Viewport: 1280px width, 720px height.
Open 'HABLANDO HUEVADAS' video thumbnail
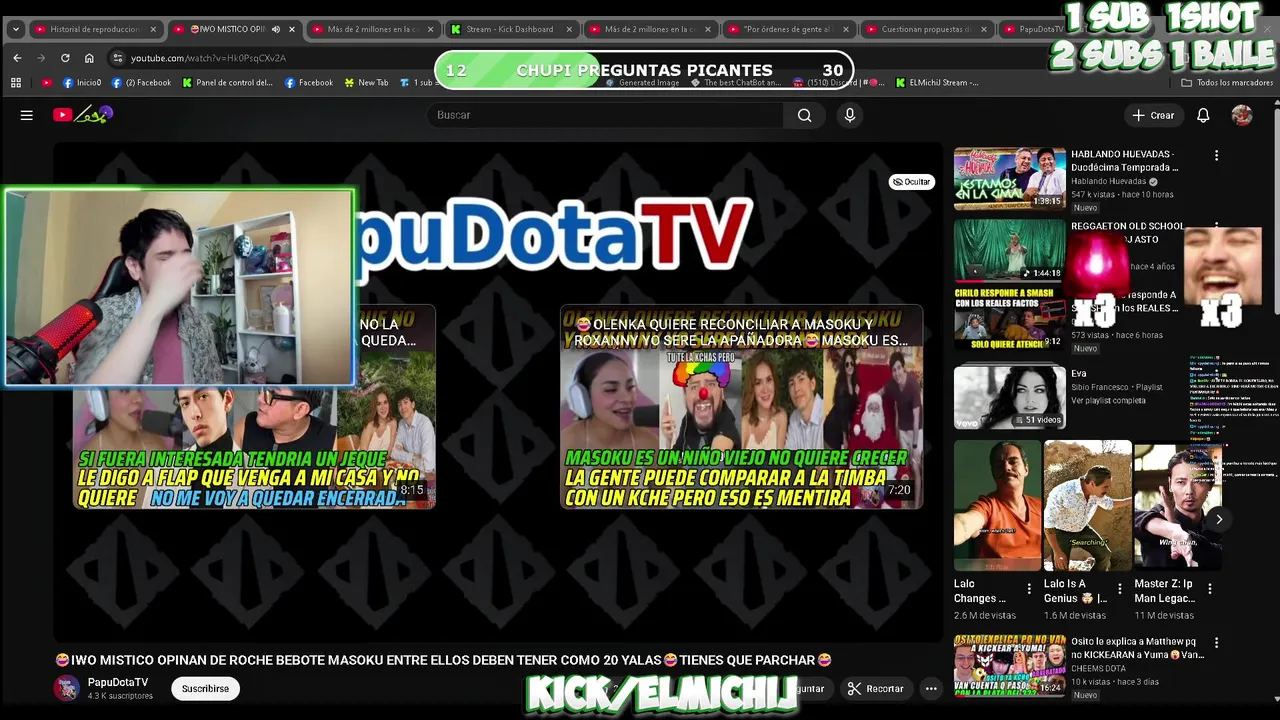(x=1009, y=179)
